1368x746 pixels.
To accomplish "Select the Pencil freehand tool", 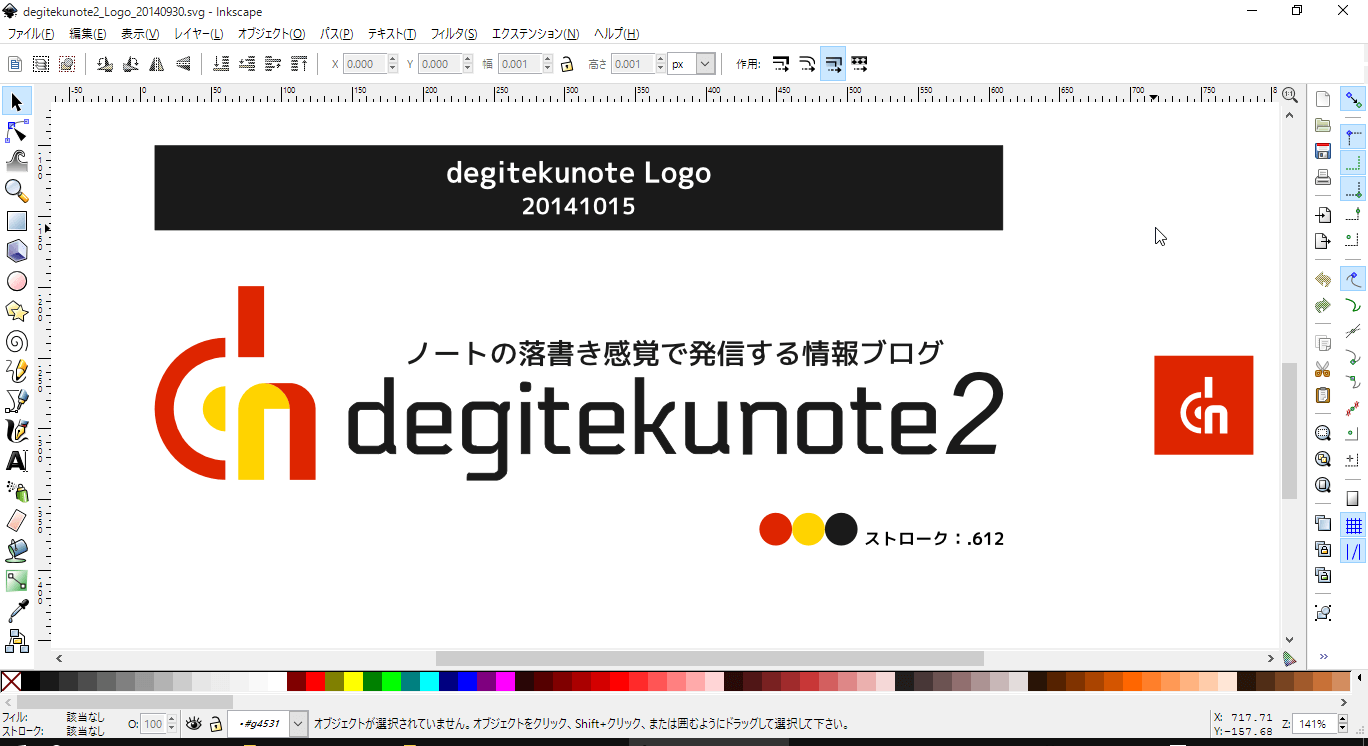I will 17,371.
